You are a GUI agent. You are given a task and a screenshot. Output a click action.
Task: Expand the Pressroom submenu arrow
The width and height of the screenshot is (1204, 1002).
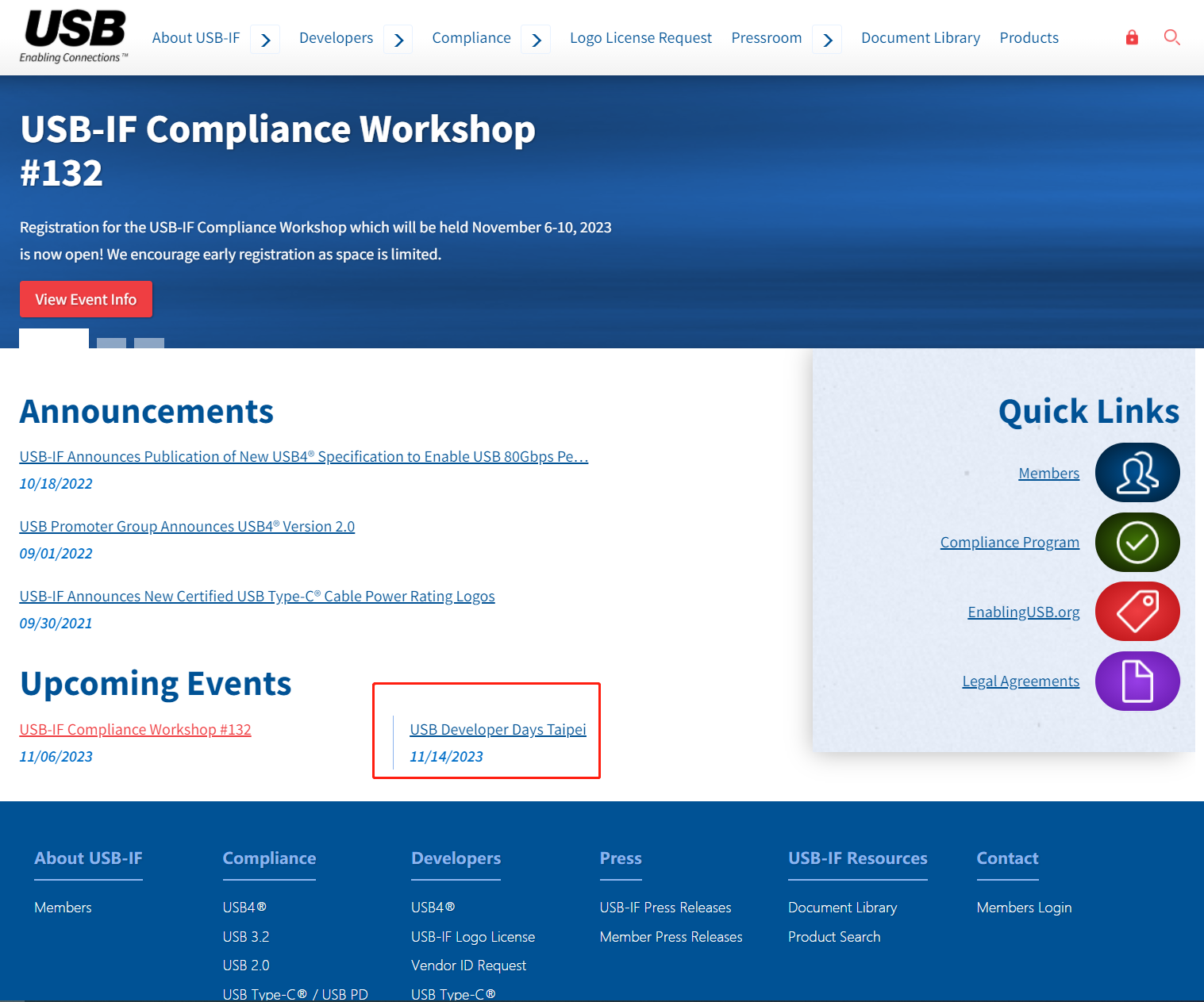828,39
